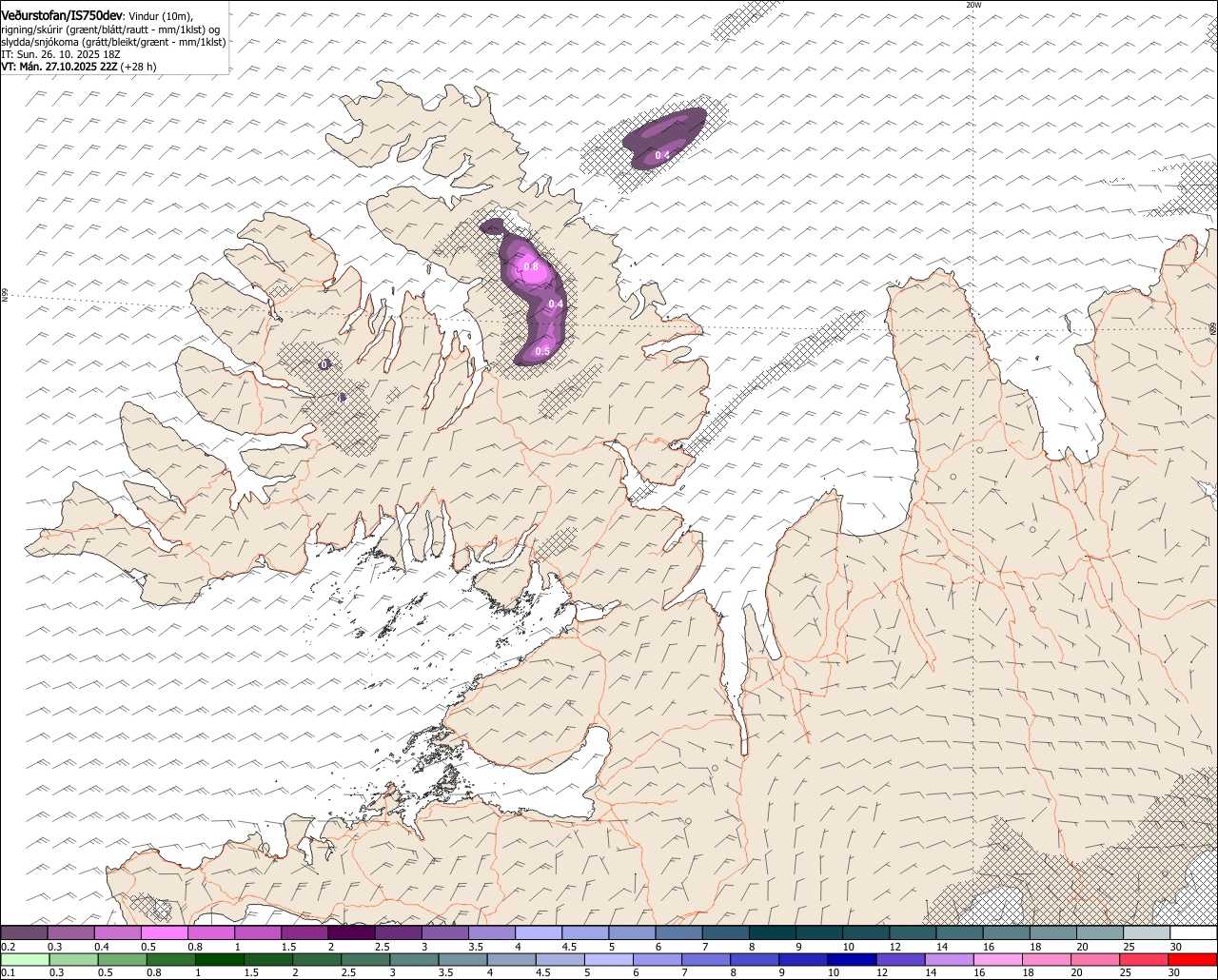This screenshot has width=1218, height=980.
Task: Click the 1.5–2 magenta swatch in upper legend row
Action: click(304, 933)
